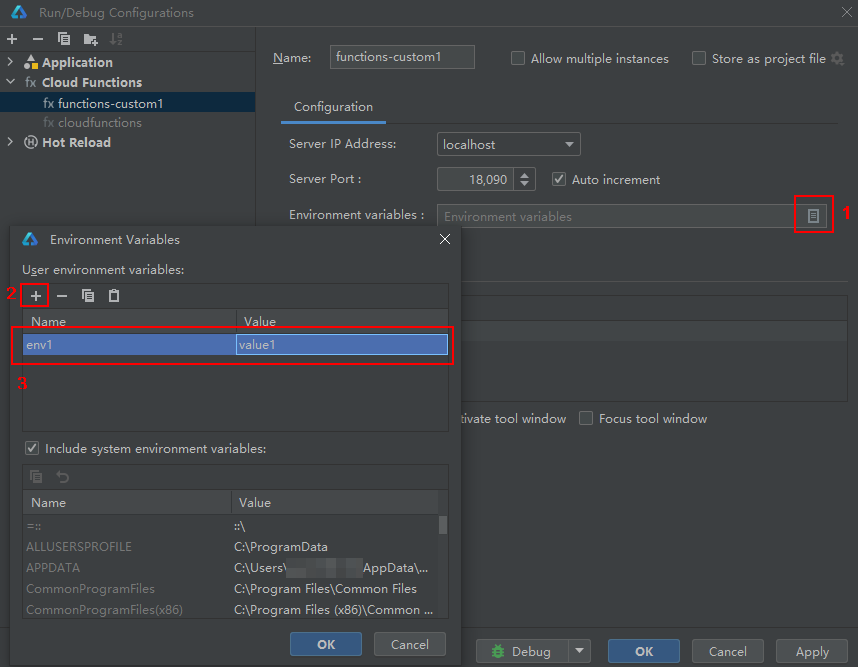This screenshot has height=667, width=858.
Task: Click the Apply button
Action: [x=811, y=651]
